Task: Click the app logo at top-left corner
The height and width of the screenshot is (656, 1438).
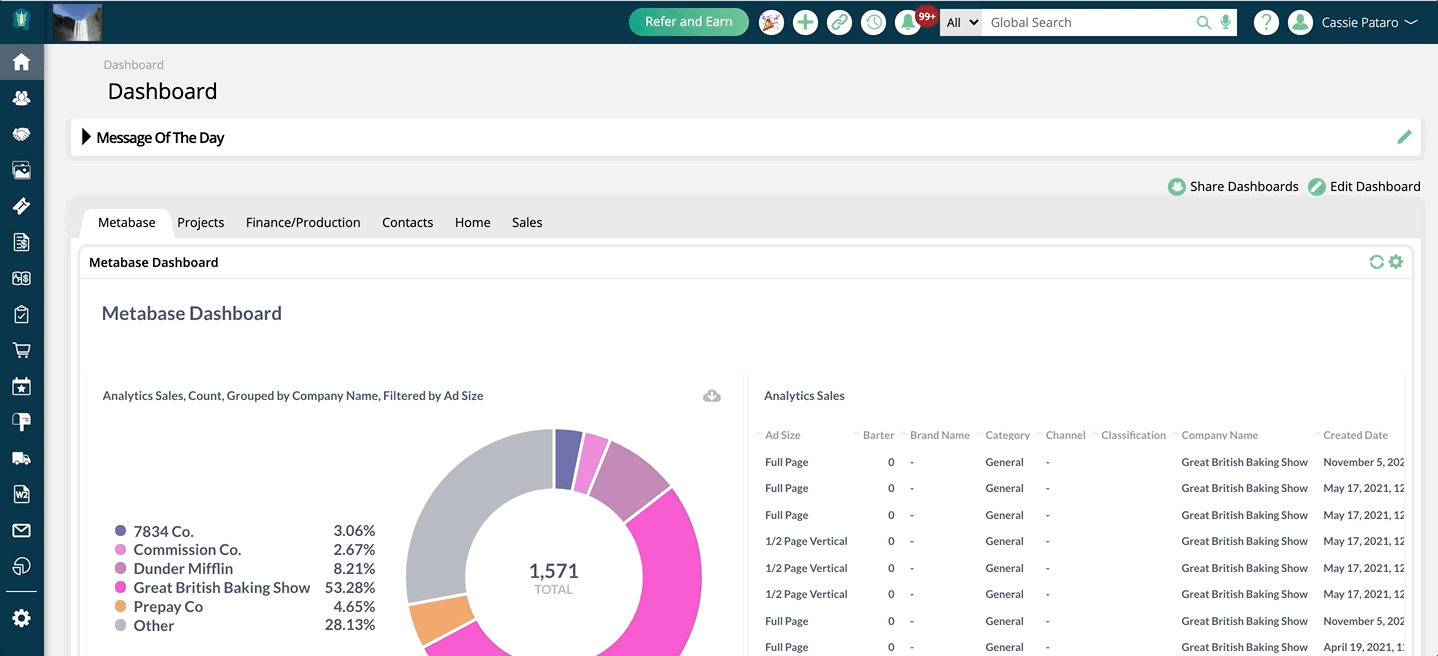Action: tap(21, 21)
